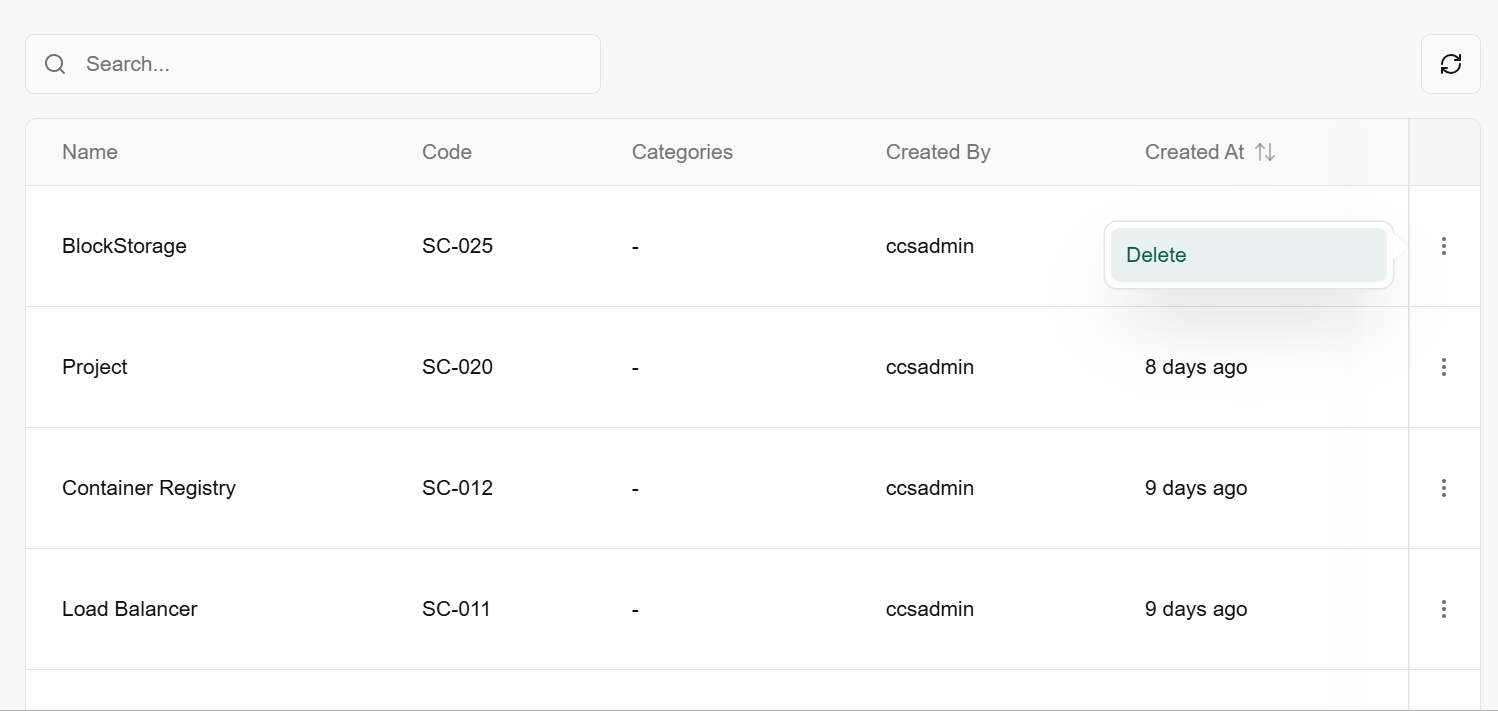
Task: Click the Categories column header
Action: (682, 152)
